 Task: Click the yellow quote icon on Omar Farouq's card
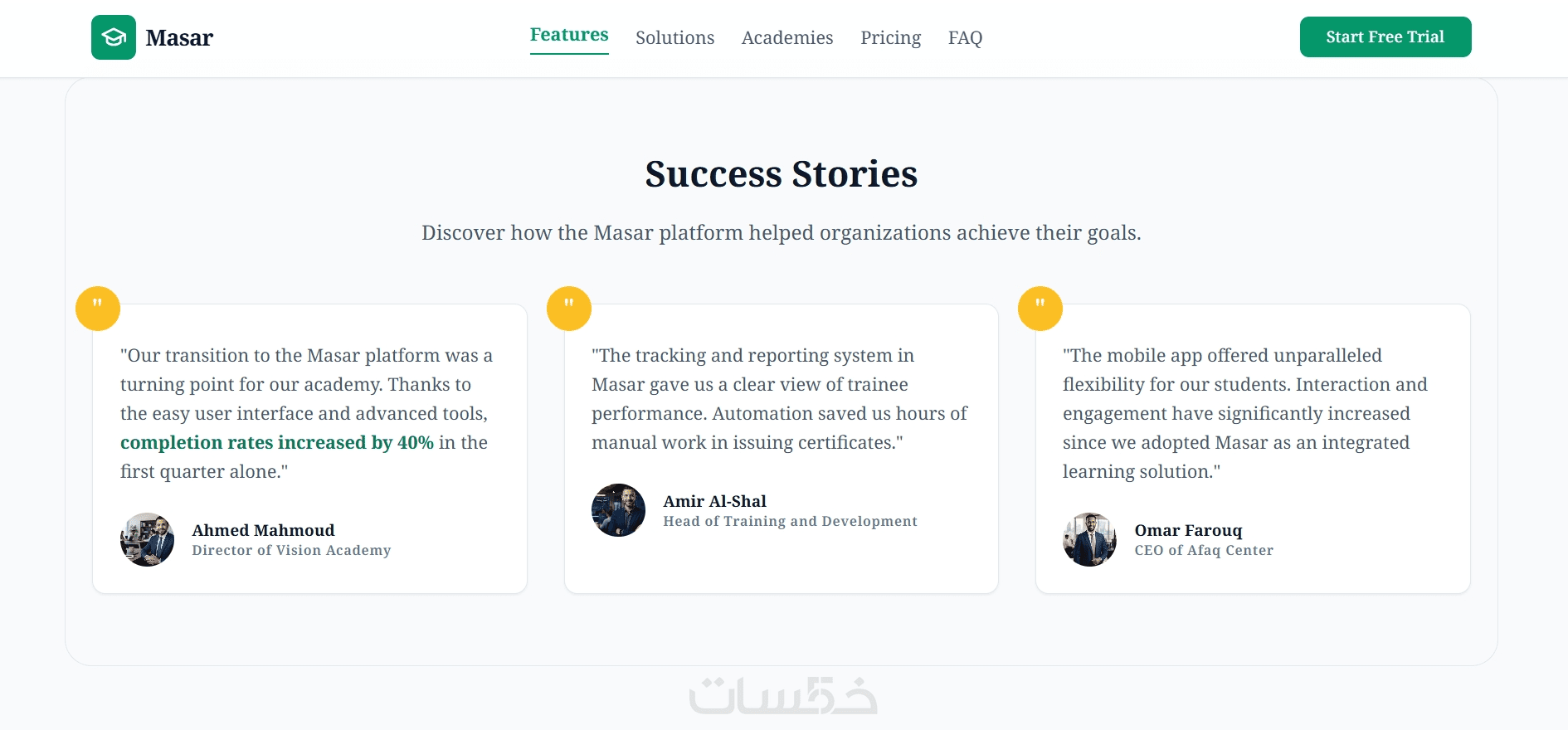point(1040,309)
